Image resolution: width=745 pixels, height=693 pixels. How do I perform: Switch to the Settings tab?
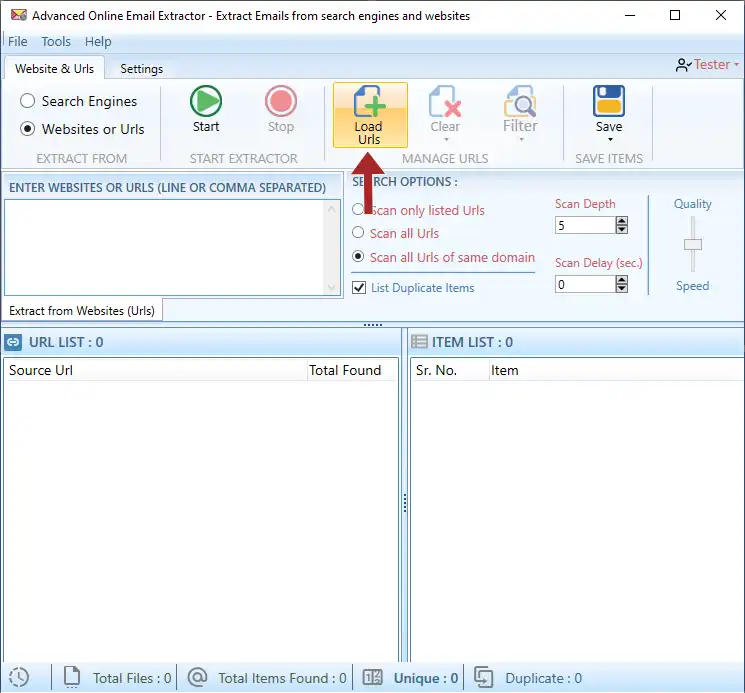[142, 69]
